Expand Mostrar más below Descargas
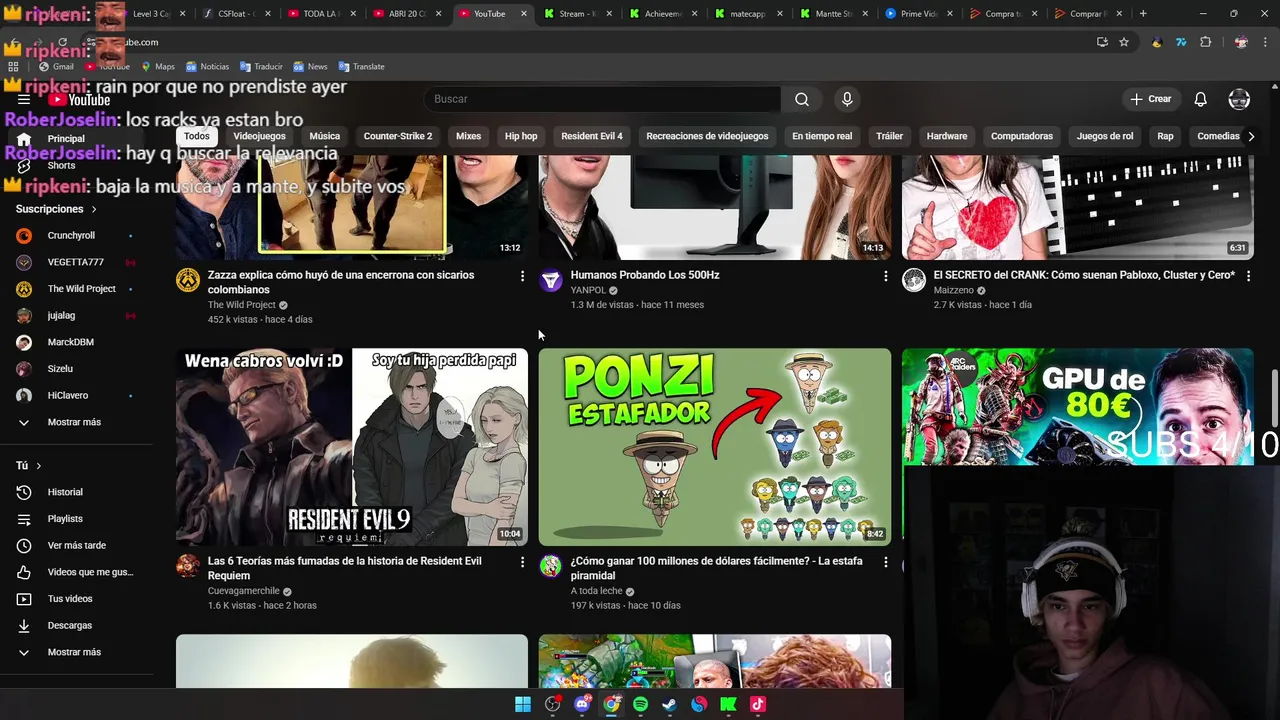Image resolution: width=1280 pixels, height=720 pixels. [x=76, y=652]
